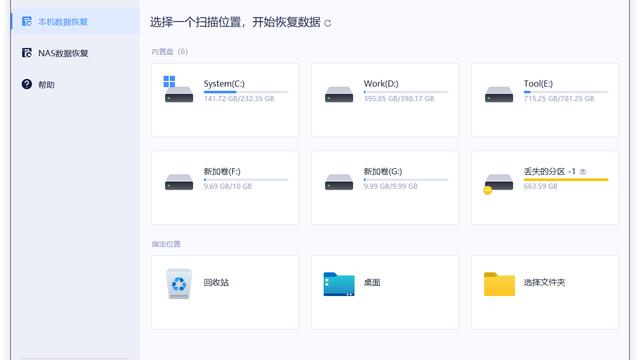Click the 新加卷(F:) usage bar
Screen dimensions: 640x360
click(246, 180)
